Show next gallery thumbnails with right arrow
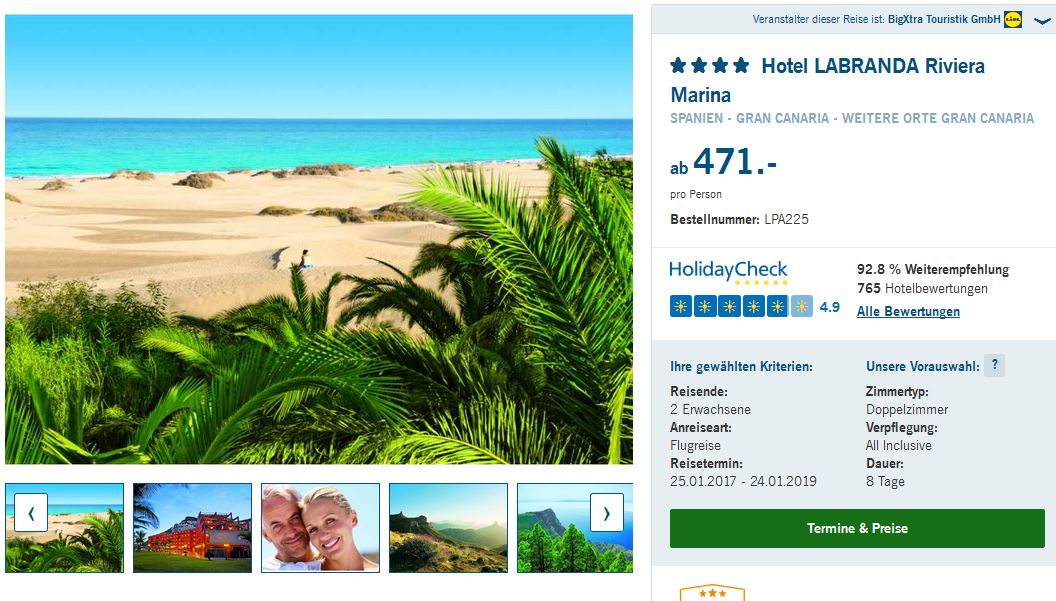This screenshot has height=601, width=1056. 607,513
